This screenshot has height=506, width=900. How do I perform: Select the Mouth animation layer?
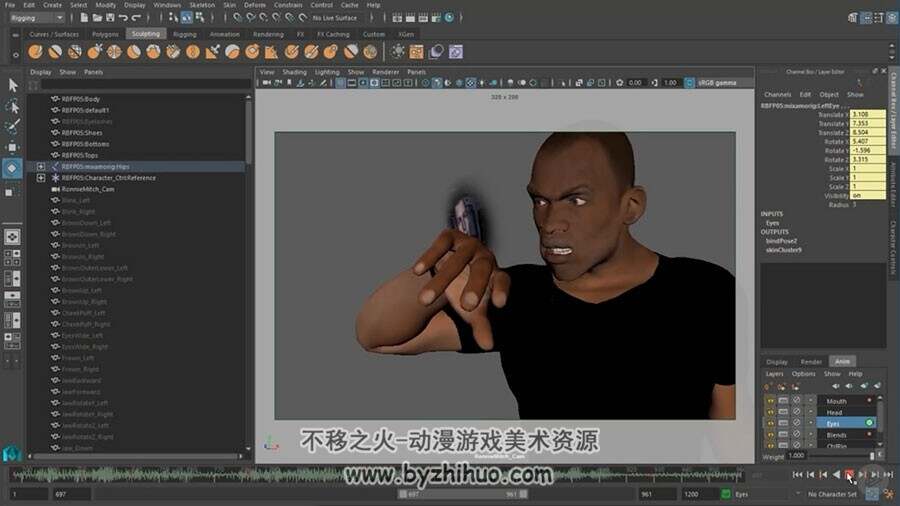(844, 400)
